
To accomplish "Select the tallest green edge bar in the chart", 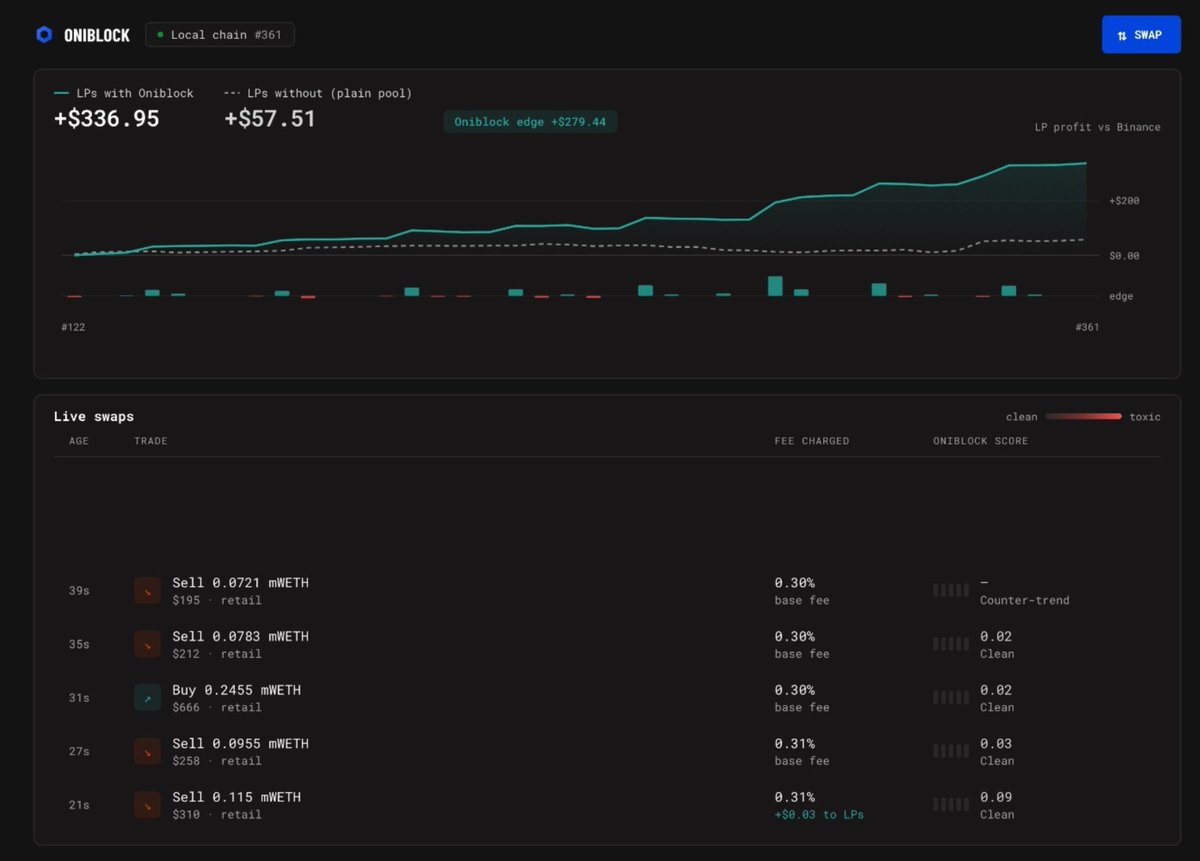I will pos(775,286).
